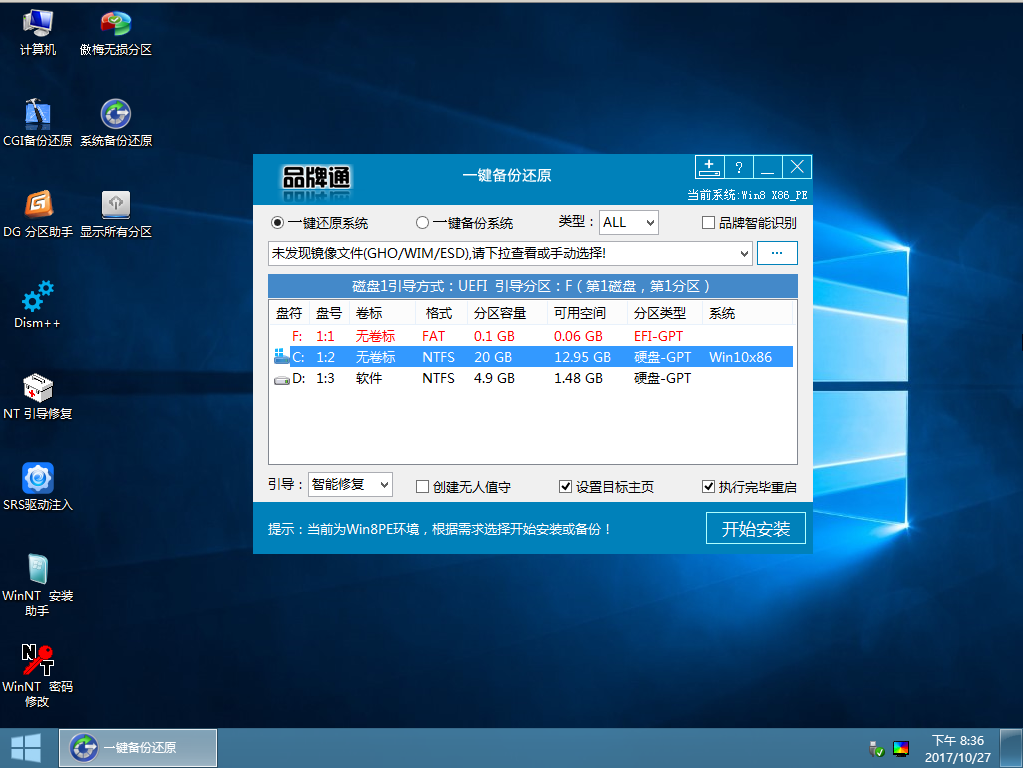
Task: Click the add-disk icon in title bar
Action: (709, 167)
